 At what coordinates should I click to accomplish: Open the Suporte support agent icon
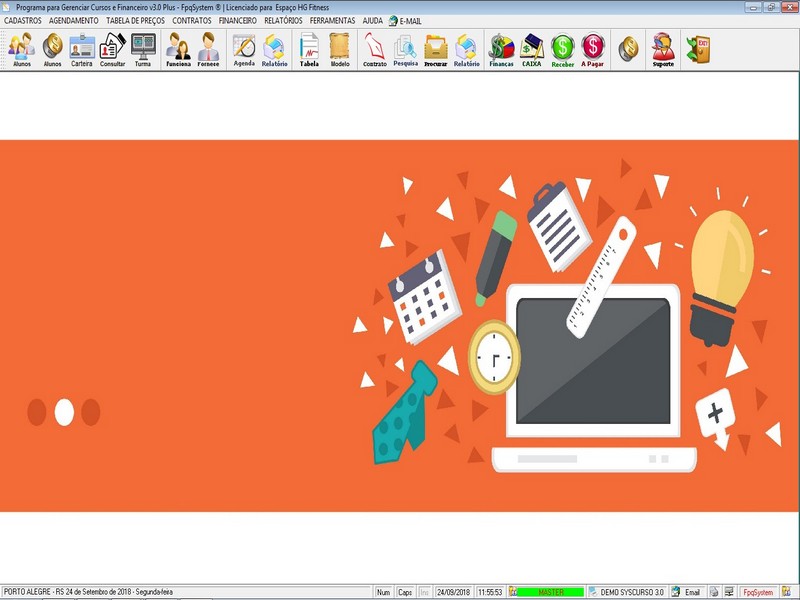tap(663, 49)
